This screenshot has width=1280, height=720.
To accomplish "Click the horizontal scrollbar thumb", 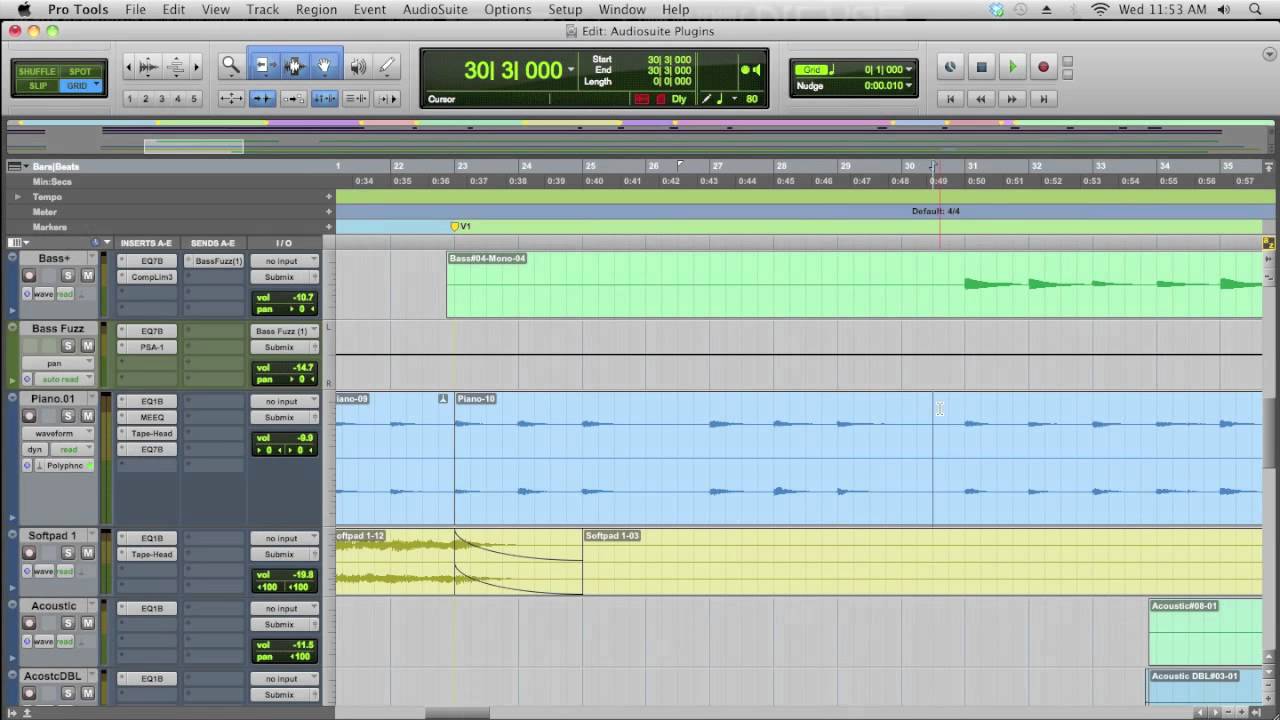I will [458, 712].
